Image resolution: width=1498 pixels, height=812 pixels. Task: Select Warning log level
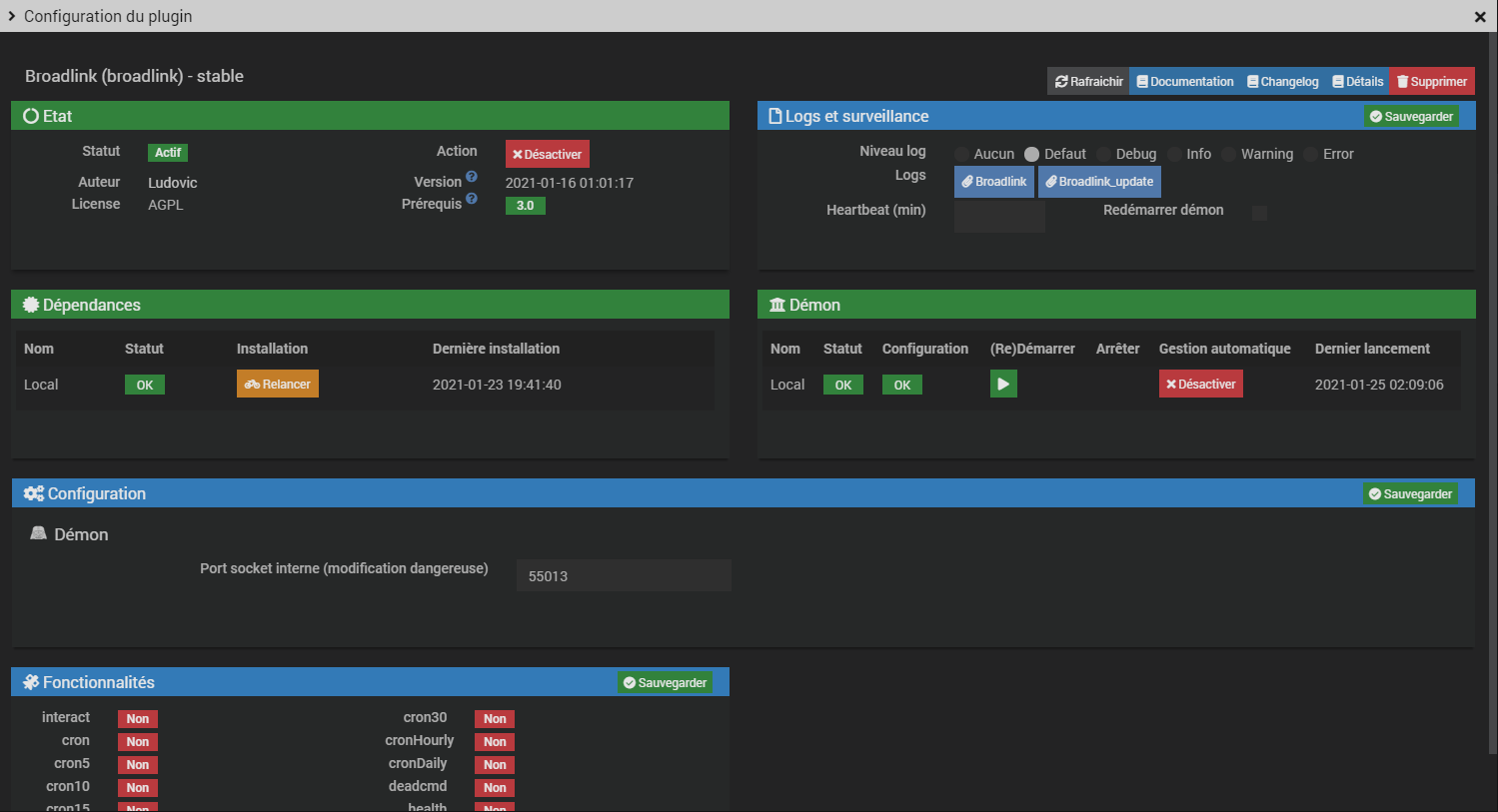pyautogui.click(x=1229, y=154)
